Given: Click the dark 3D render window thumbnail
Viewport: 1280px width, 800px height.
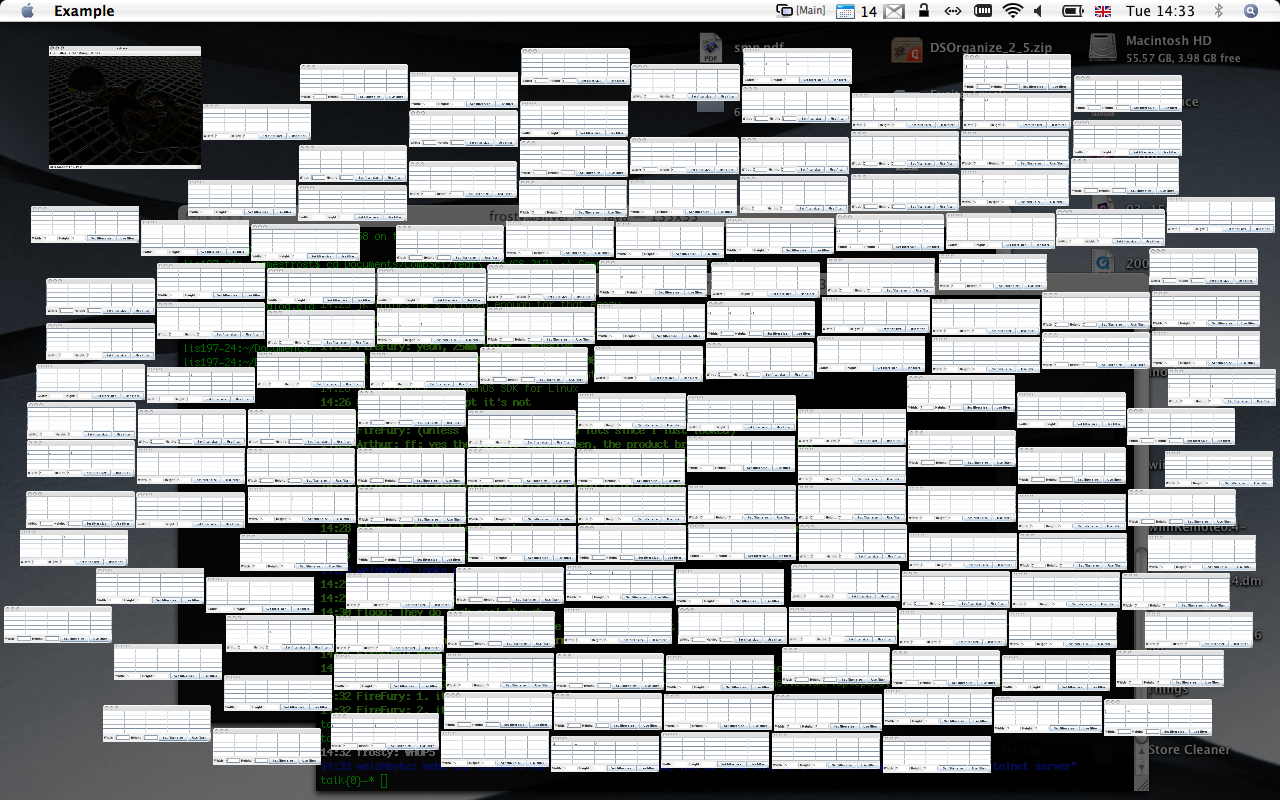Looking at the screenshot, I should pyautogui.click(x=125, y=108).
